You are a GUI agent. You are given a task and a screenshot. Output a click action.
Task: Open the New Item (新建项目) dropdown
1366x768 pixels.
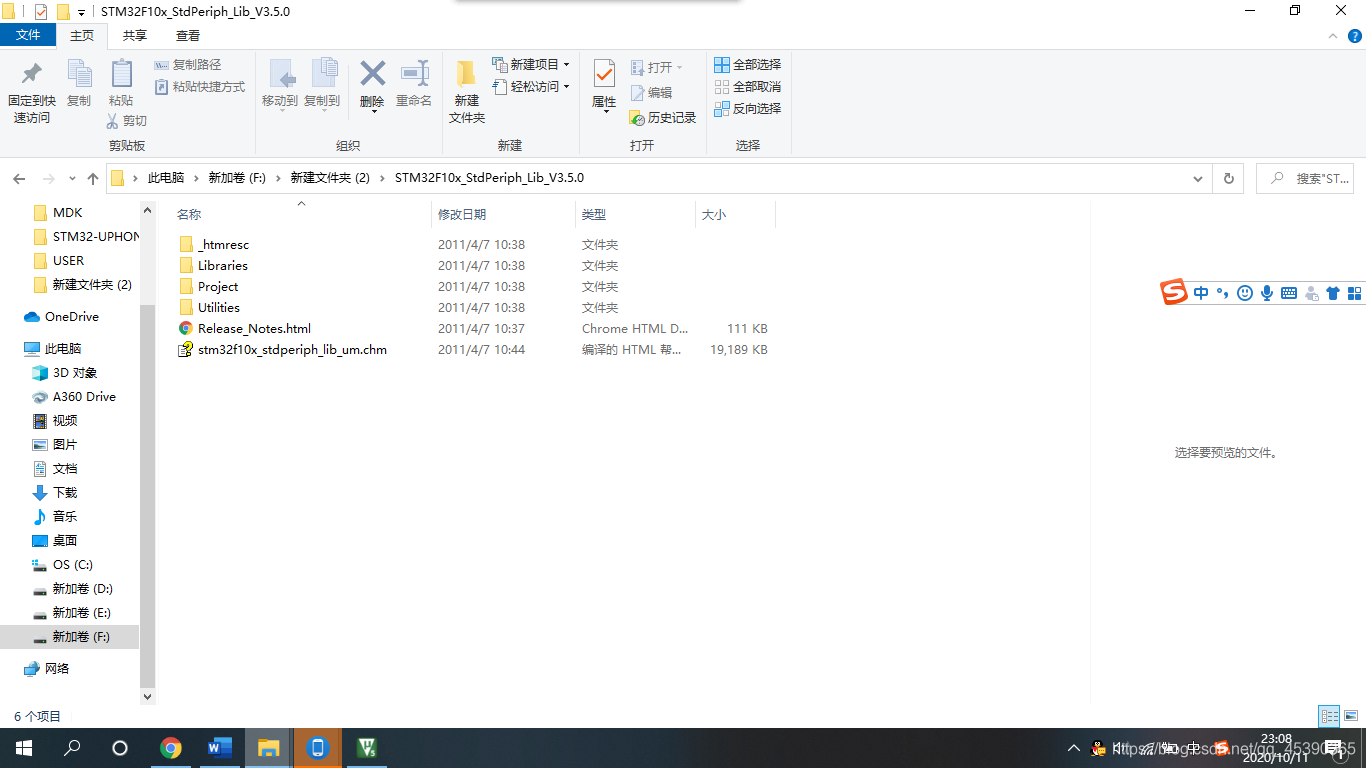[x=530, y=64]
